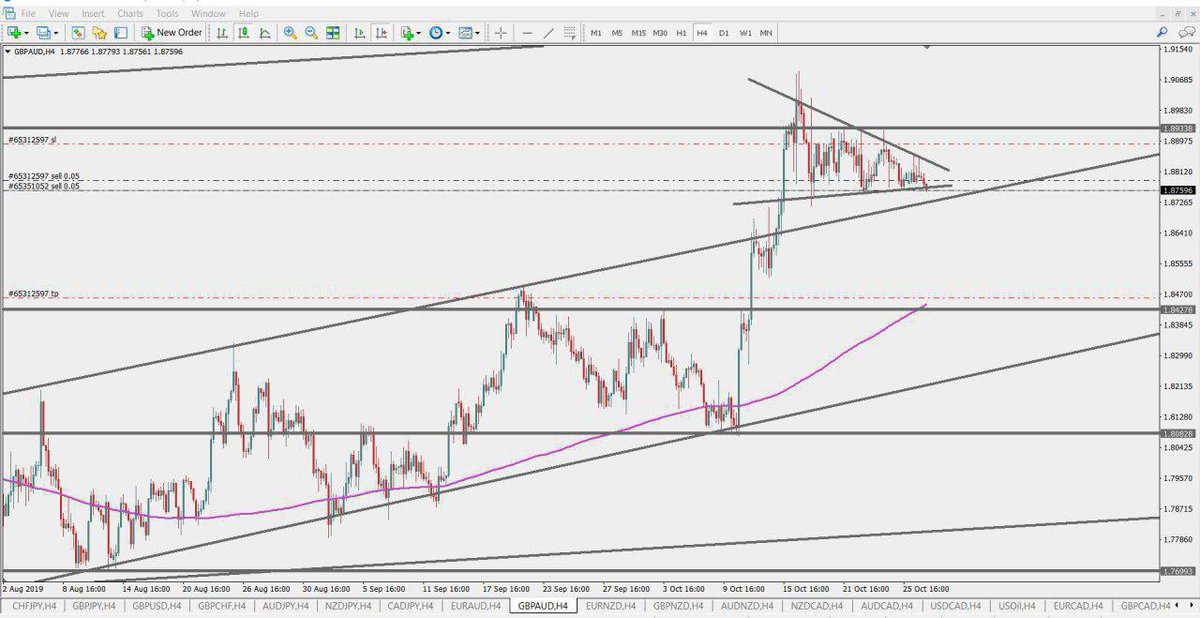Tile chart windows icon

[x=333, y=32]
